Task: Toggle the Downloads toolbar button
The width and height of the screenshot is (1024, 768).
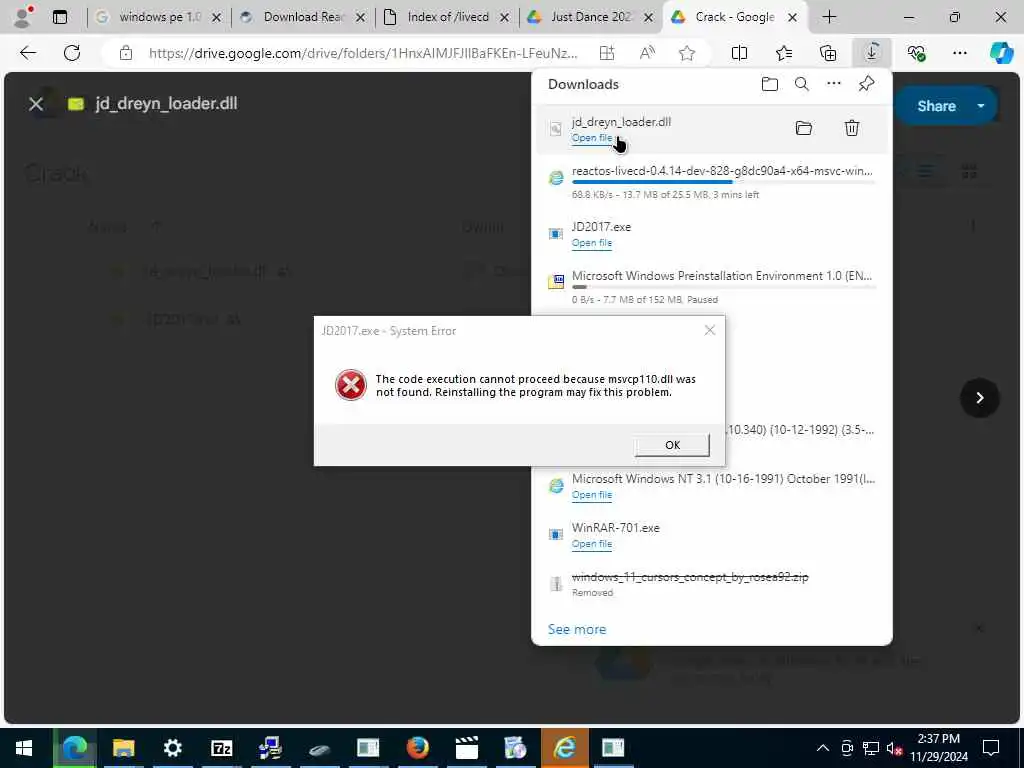Action: click(x=872, y=52)
